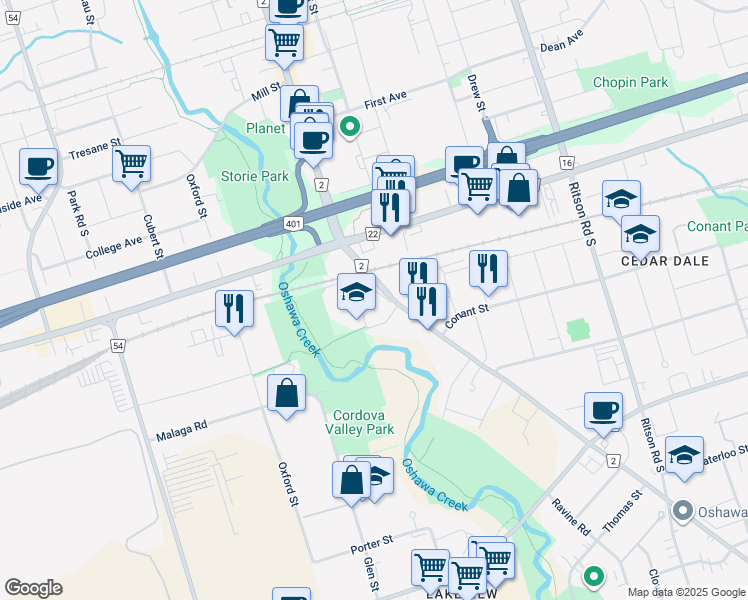Click the Chopin Park label
Screen dimensions: 748x600
630,83
